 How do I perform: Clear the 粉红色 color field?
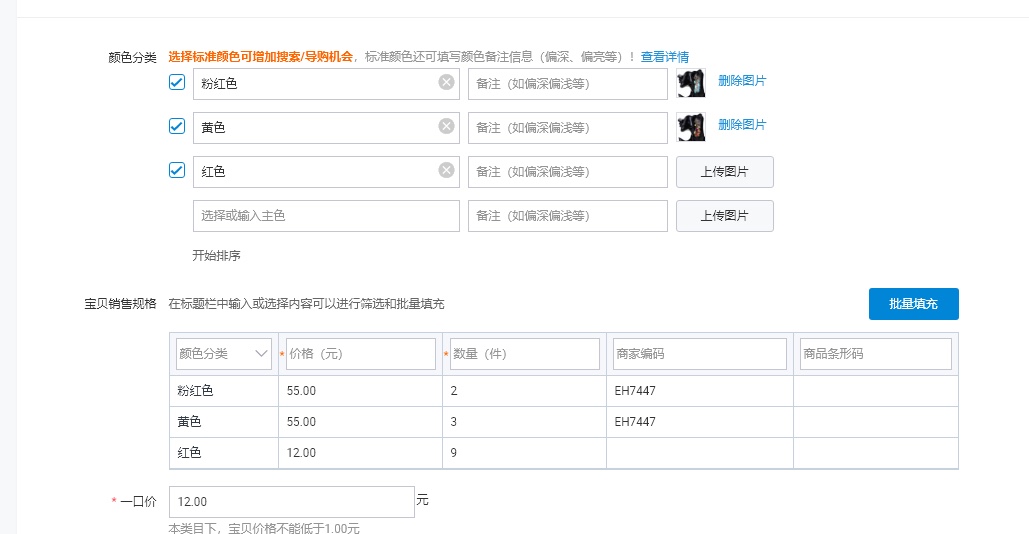pyautogui.click(x=446, y=83)
